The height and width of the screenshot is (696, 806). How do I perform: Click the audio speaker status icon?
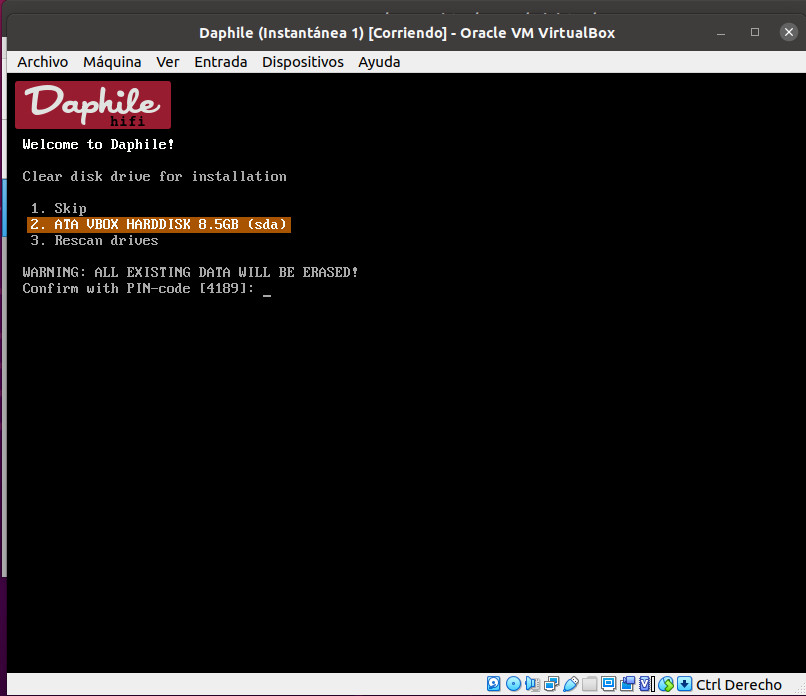click(x=532, y=684)
